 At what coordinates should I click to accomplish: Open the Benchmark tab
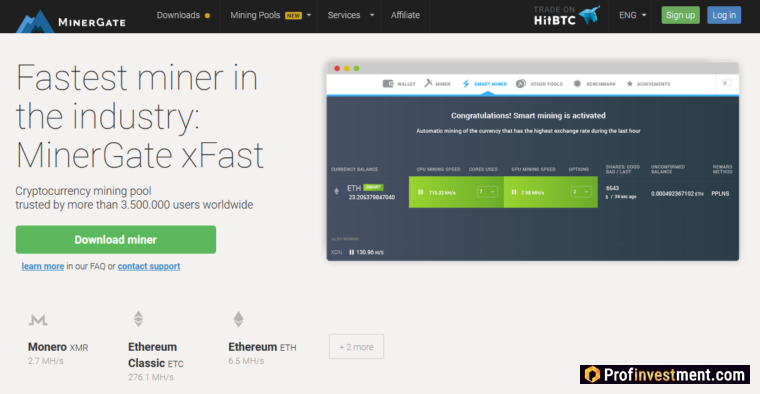[594, 84]
